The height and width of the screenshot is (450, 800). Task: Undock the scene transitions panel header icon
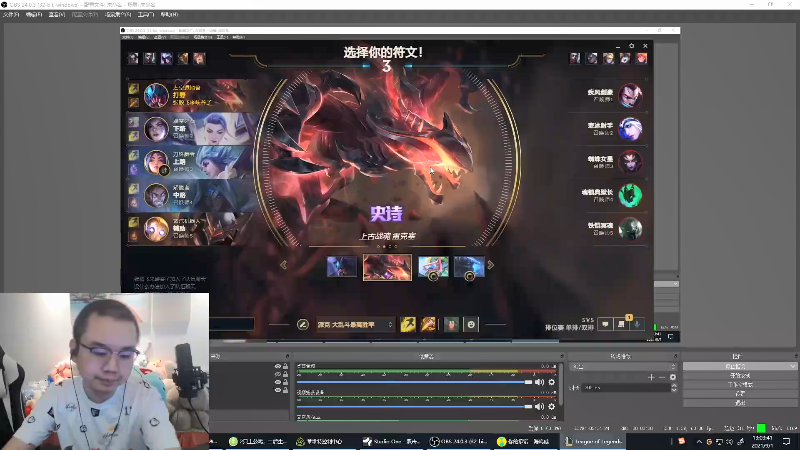(x=675, y=356)
